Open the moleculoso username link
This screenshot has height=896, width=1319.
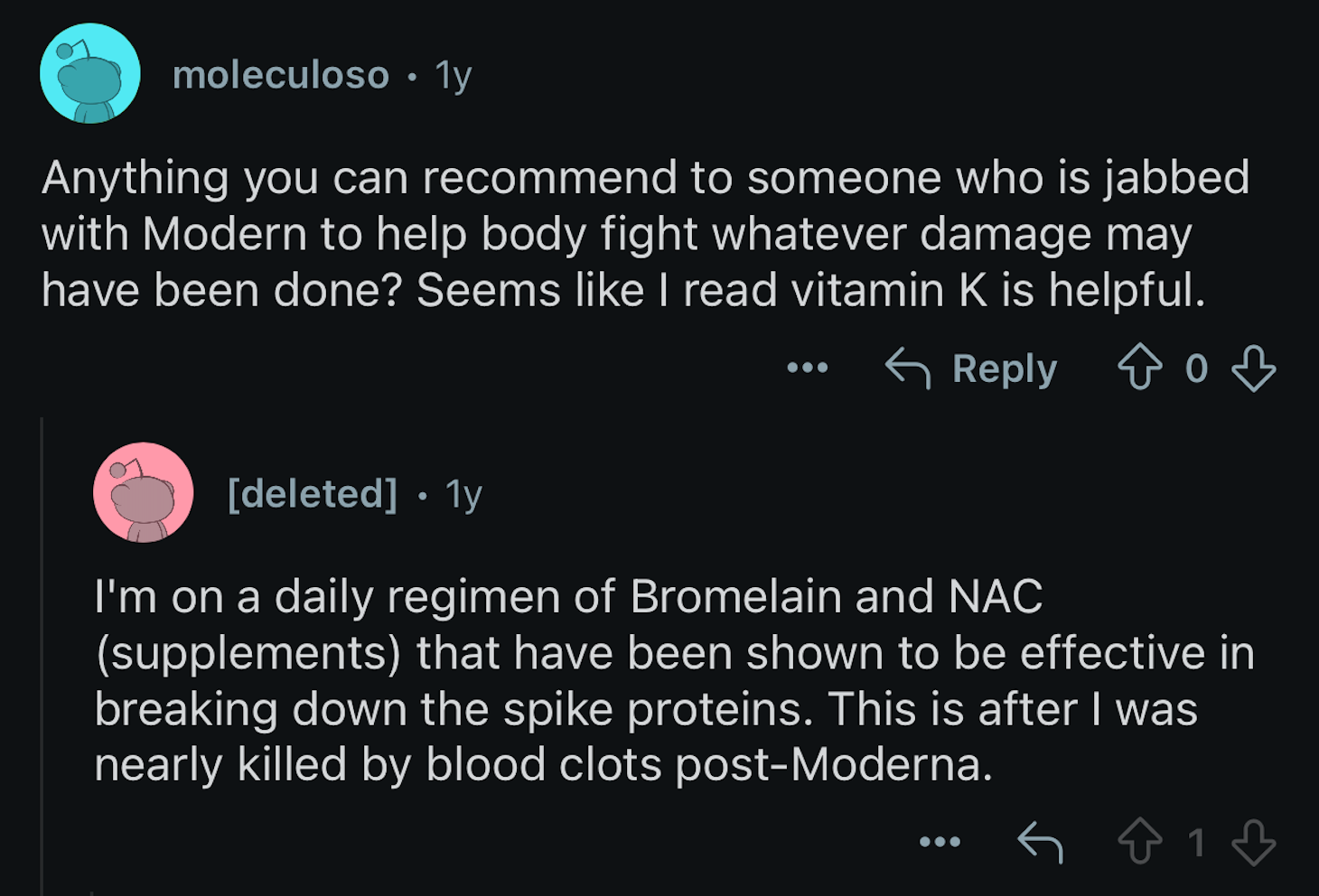280,75
